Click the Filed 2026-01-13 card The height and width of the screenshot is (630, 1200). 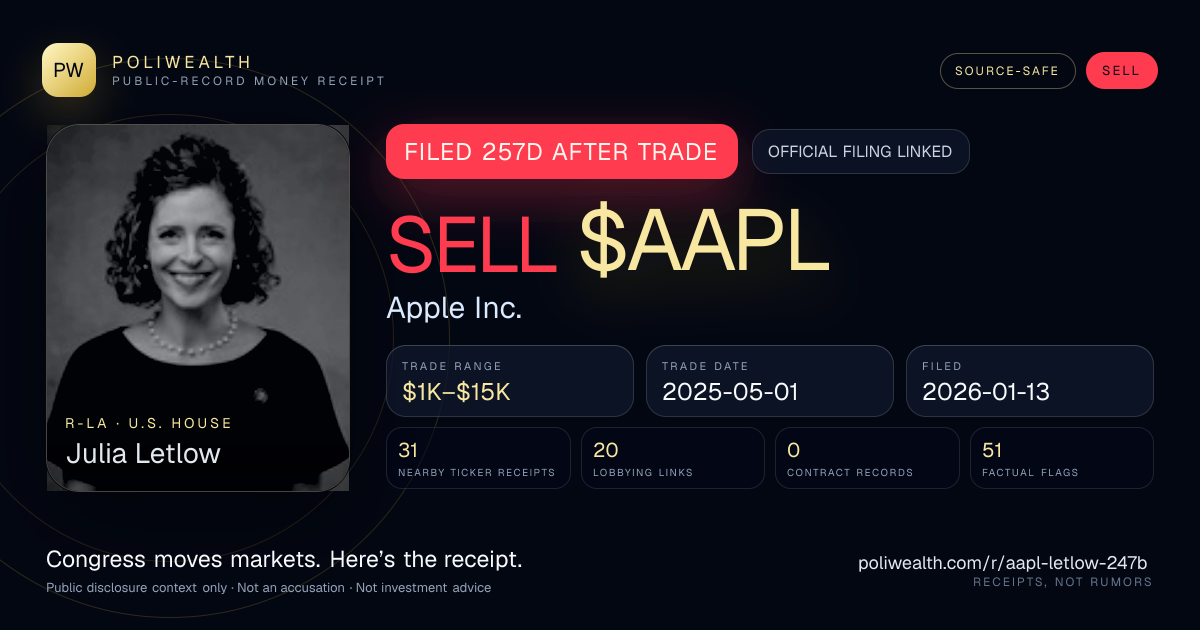[1030, 381]
